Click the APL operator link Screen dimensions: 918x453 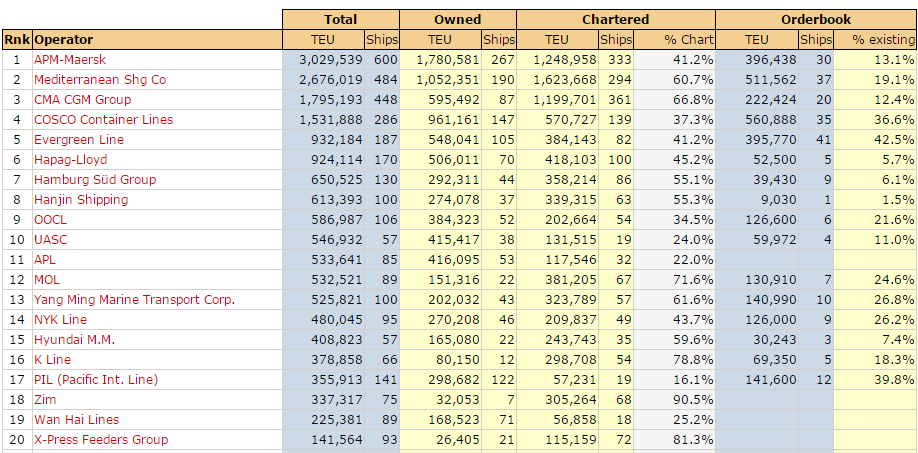click(x=45, y=260)
